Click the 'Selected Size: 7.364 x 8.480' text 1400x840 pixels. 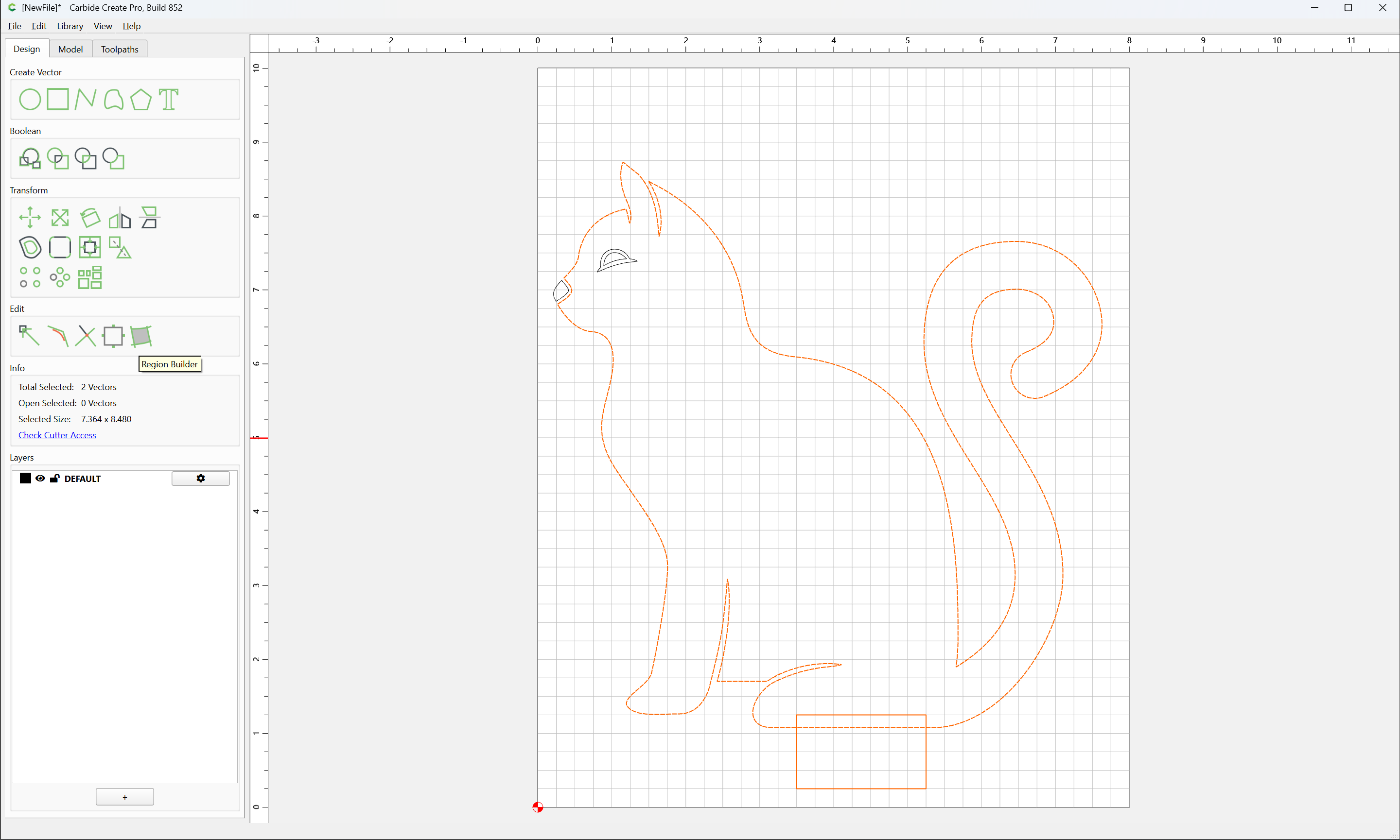tap(75, 419)
